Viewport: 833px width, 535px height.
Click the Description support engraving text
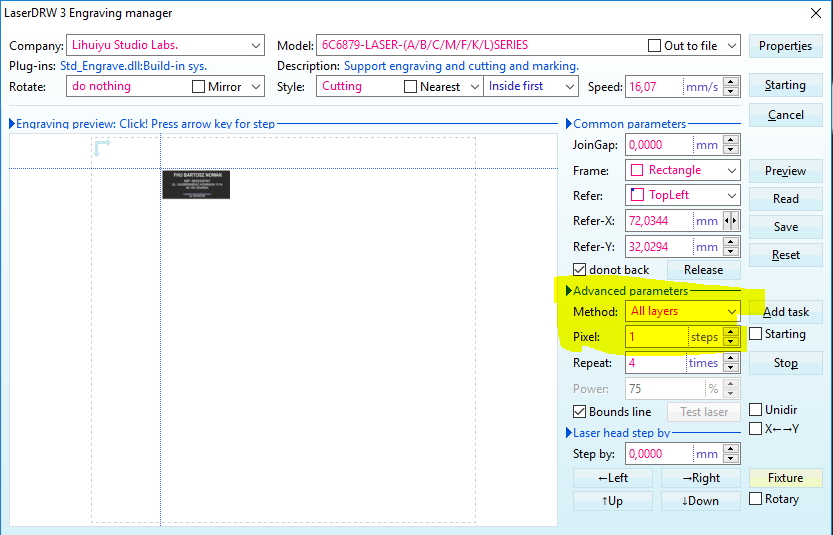click(x=461, y=66)
